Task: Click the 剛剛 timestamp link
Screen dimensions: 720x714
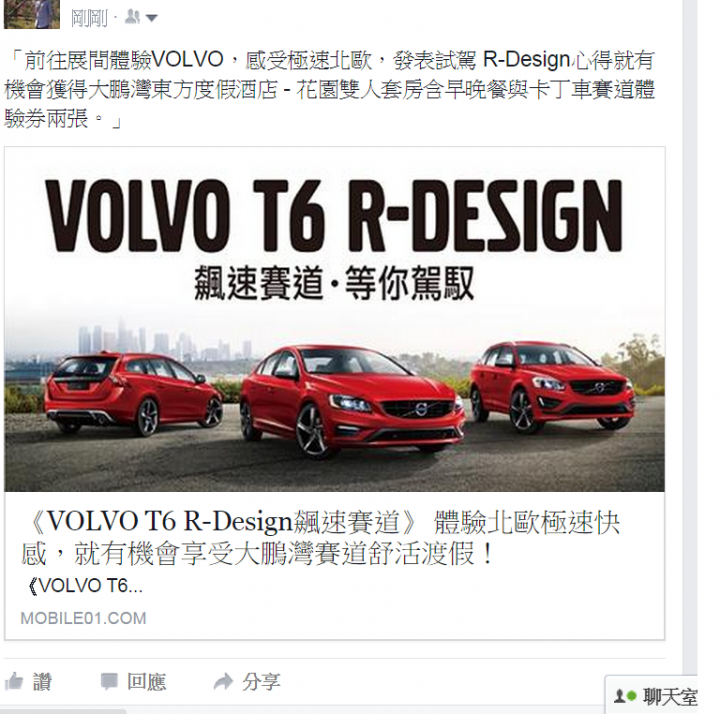Action: coord(90,18)
